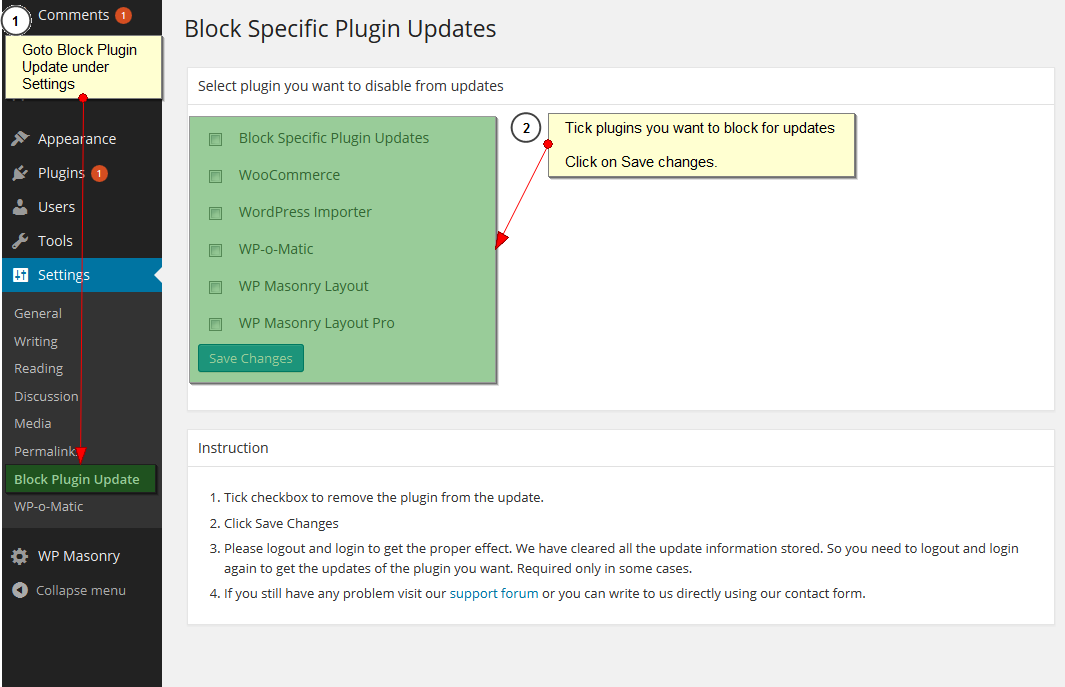Tick the WooCommerce checkbox
1065x687 pixels.
click(215, 176)
